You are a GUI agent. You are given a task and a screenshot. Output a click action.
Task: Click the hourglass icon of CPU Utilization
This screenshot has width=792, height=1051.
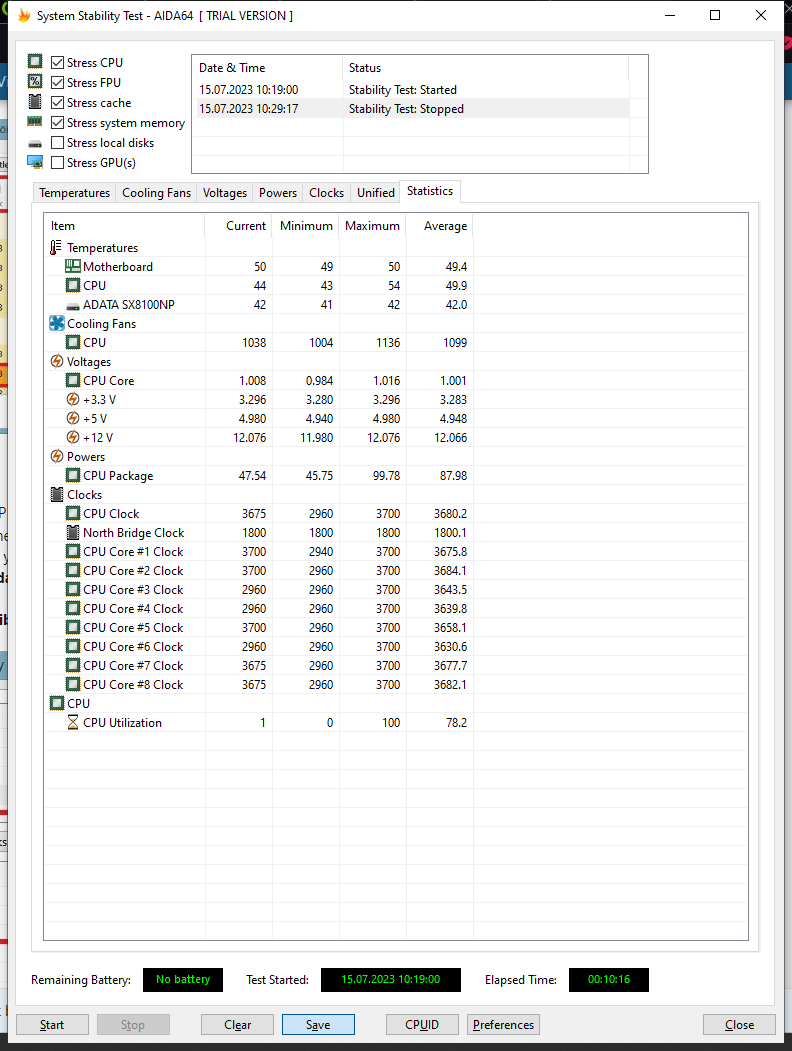click(x=72, y=723)
